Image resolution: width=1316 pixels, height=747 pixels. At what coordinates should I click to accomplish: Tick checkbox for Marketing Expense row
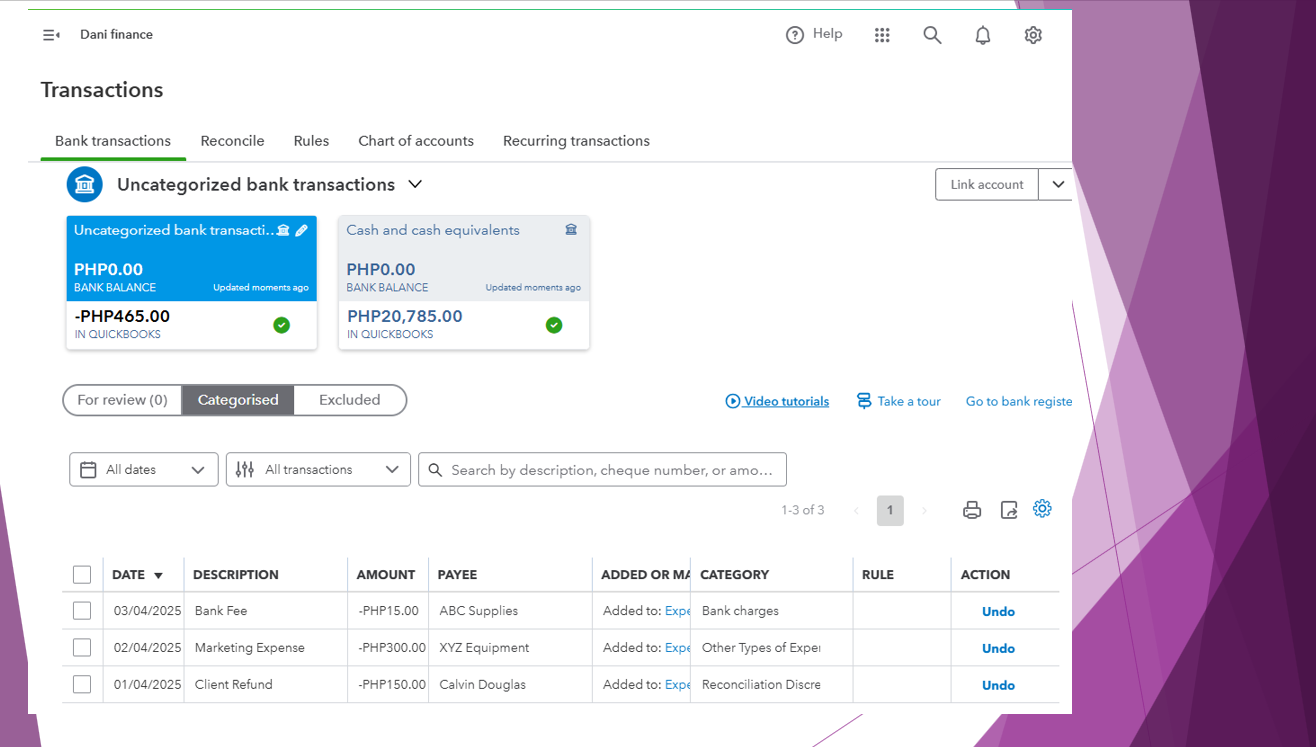(x=82, y=648)
